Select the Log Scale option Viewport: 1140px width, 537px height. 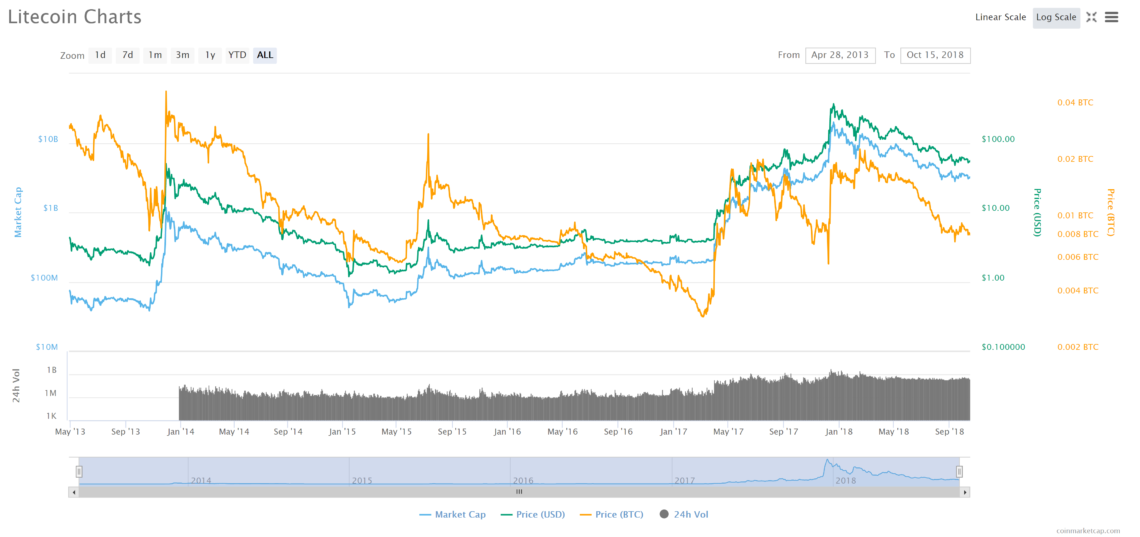(1056, 17)
